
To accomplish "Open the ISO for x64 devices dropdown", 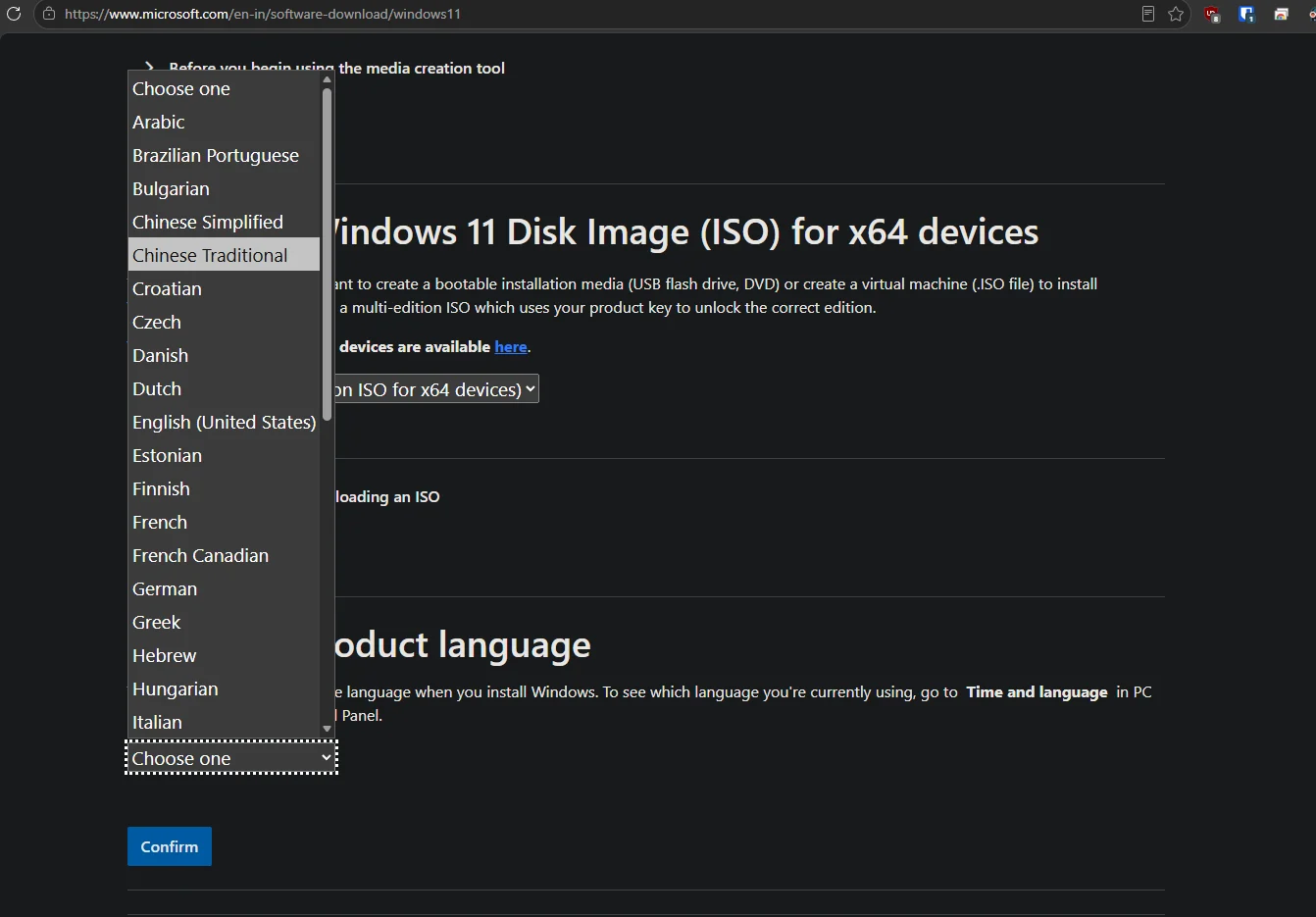I will [x=435, y=389].
